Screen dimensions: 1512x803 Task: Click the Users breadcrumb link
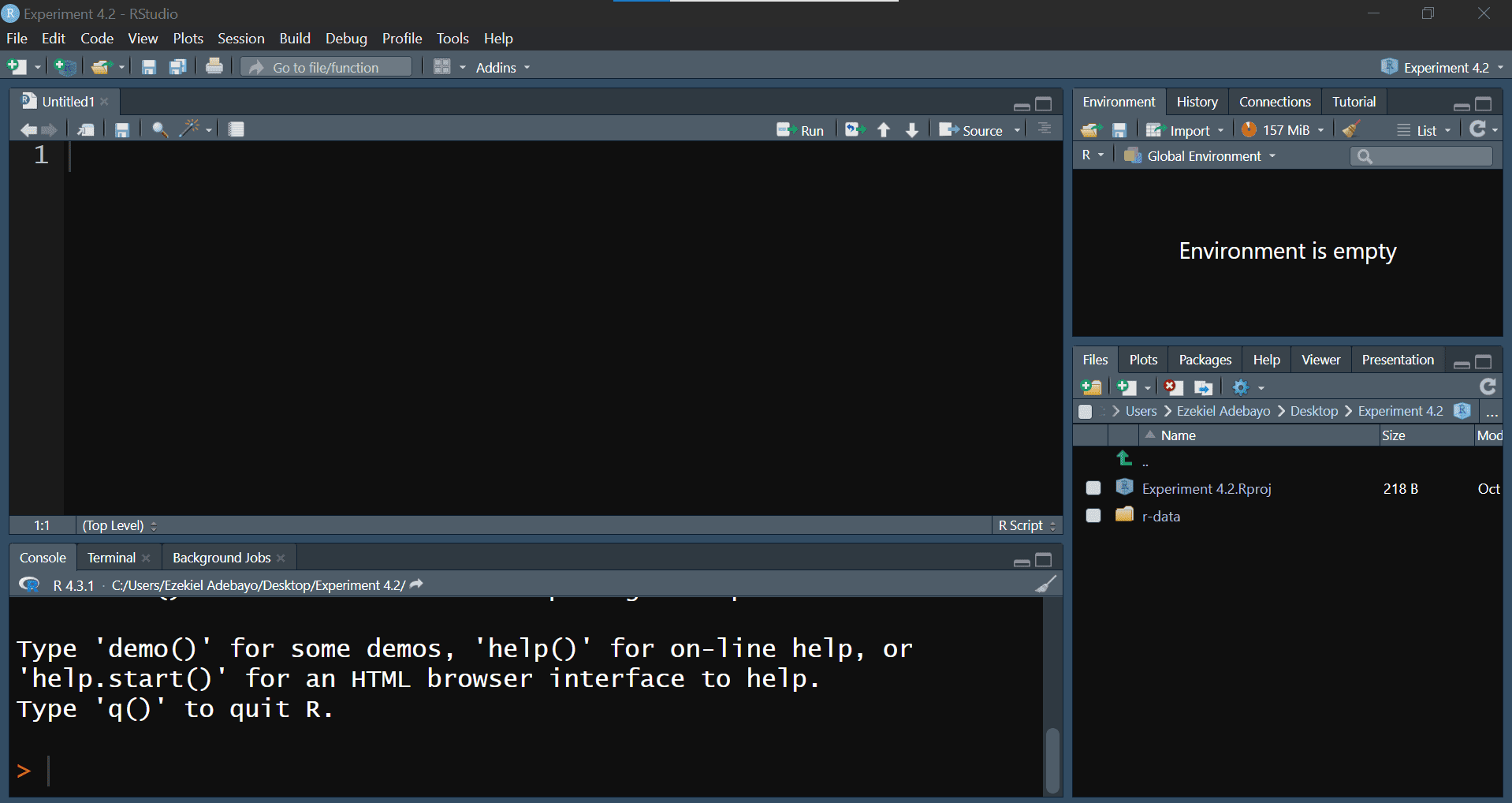point(1141,411)
